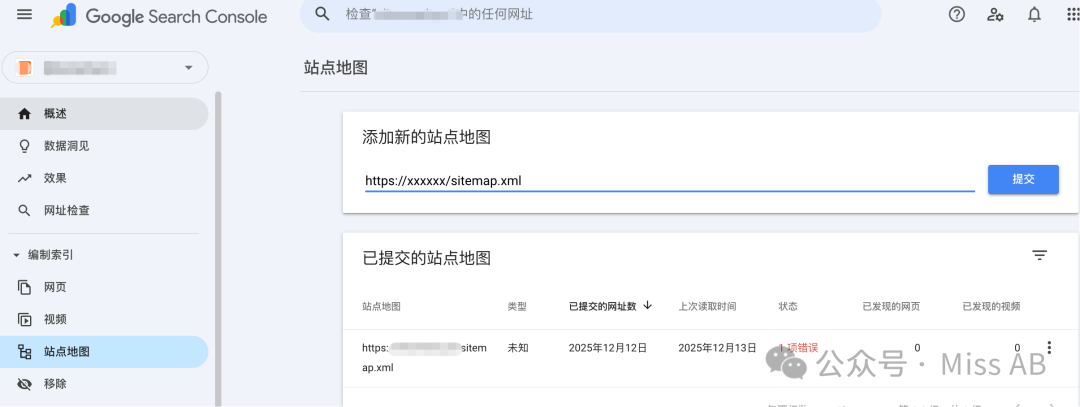This screenshot has width=1080, height=407.
Task: Open the help question mark icon
Action: pyautogui.click(x=957, y=14)
